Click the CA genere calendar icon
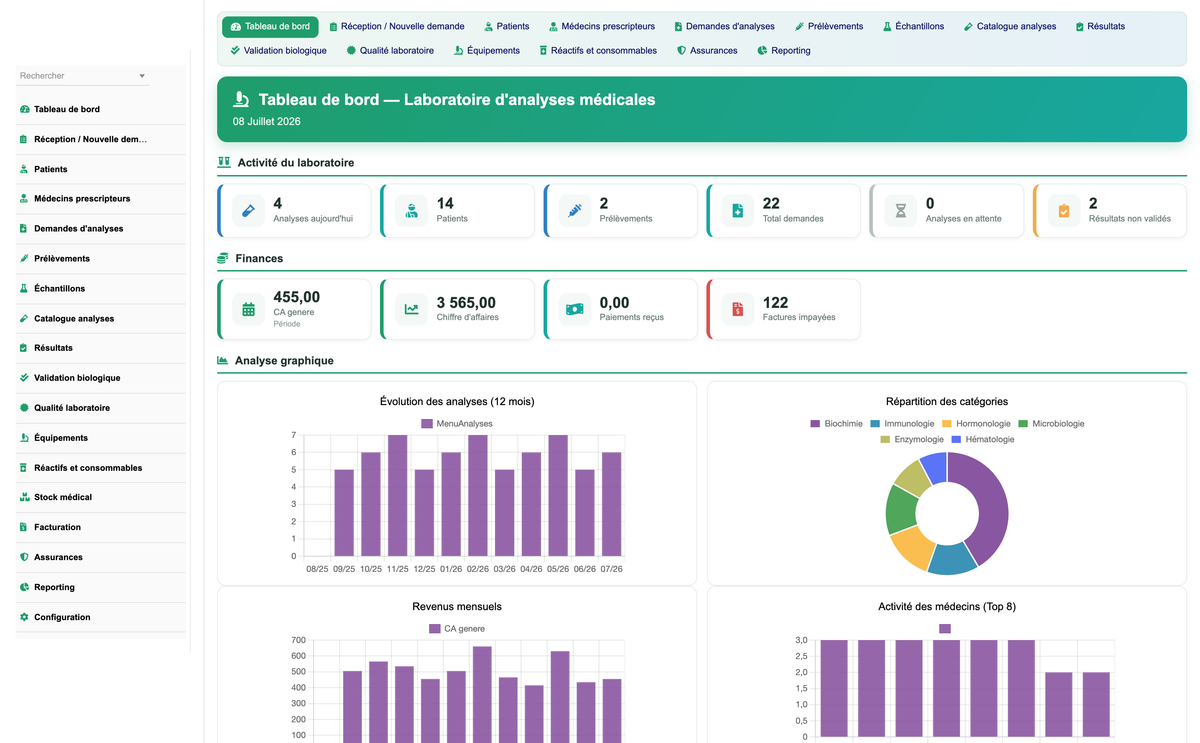Image resolution: width=1200 pixels, height=743 pixels. (x=249, y=310)
